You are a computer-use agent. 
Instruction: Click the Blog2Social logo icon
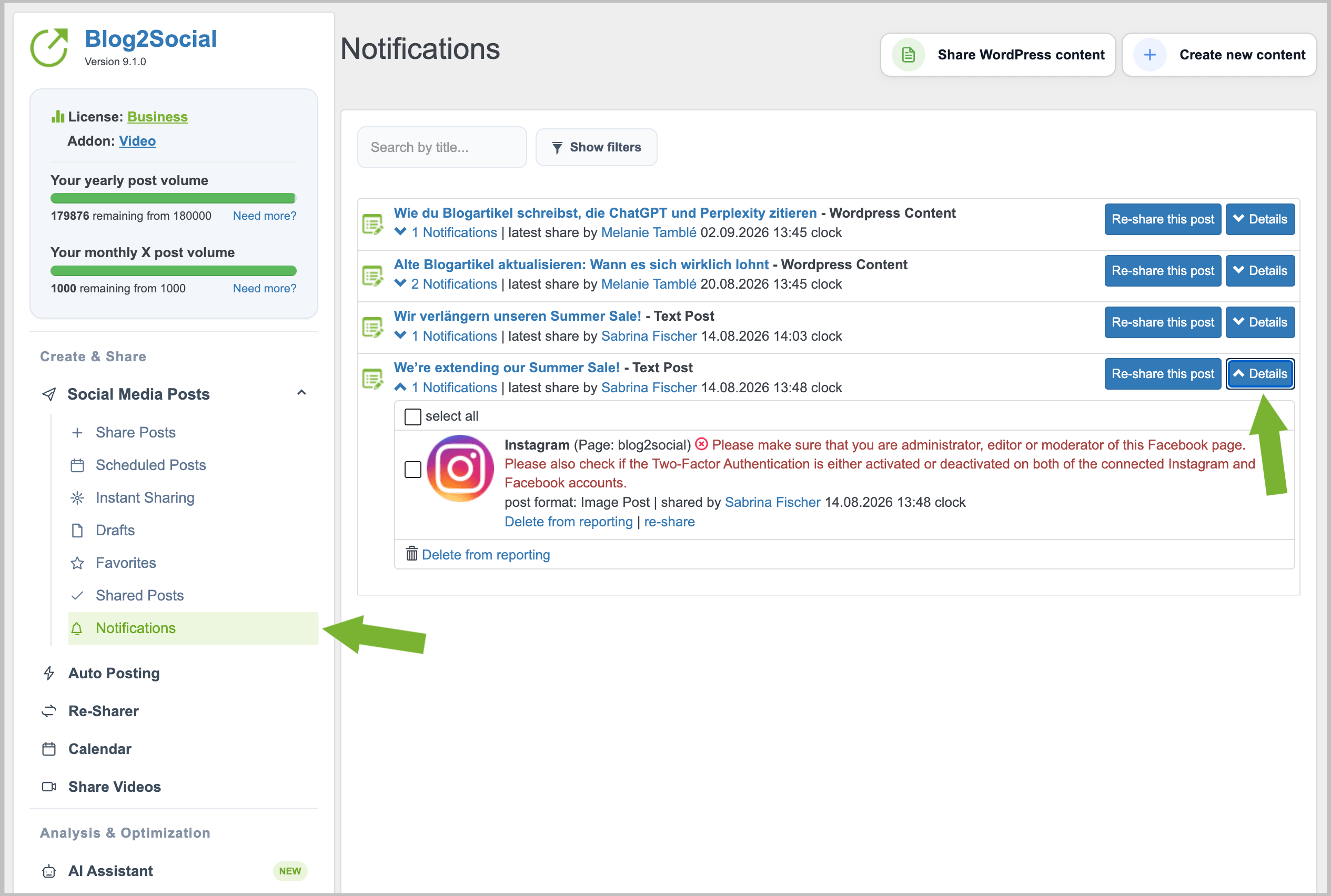point(49,47)
